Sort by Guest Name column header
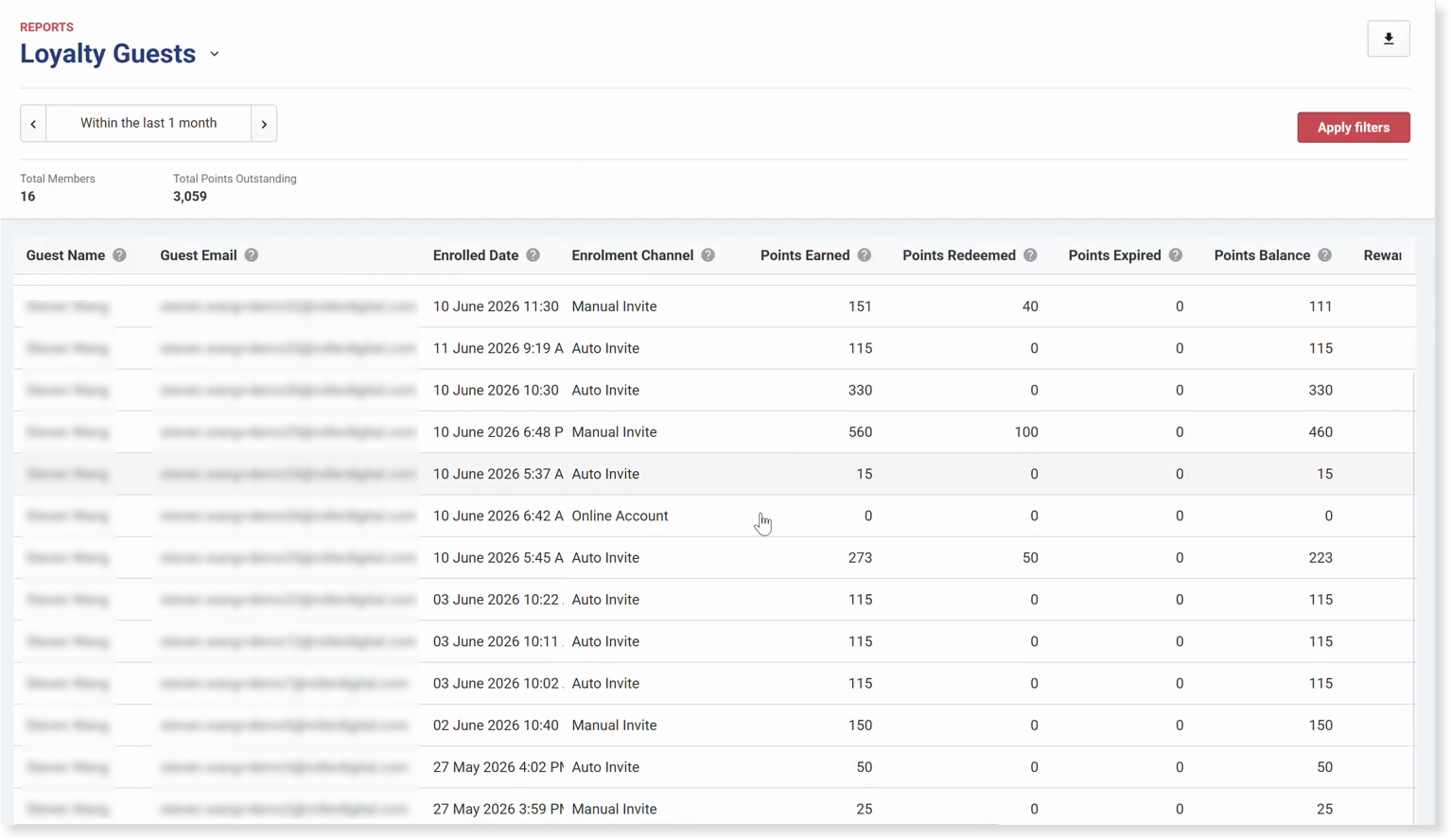 [65, 255]
